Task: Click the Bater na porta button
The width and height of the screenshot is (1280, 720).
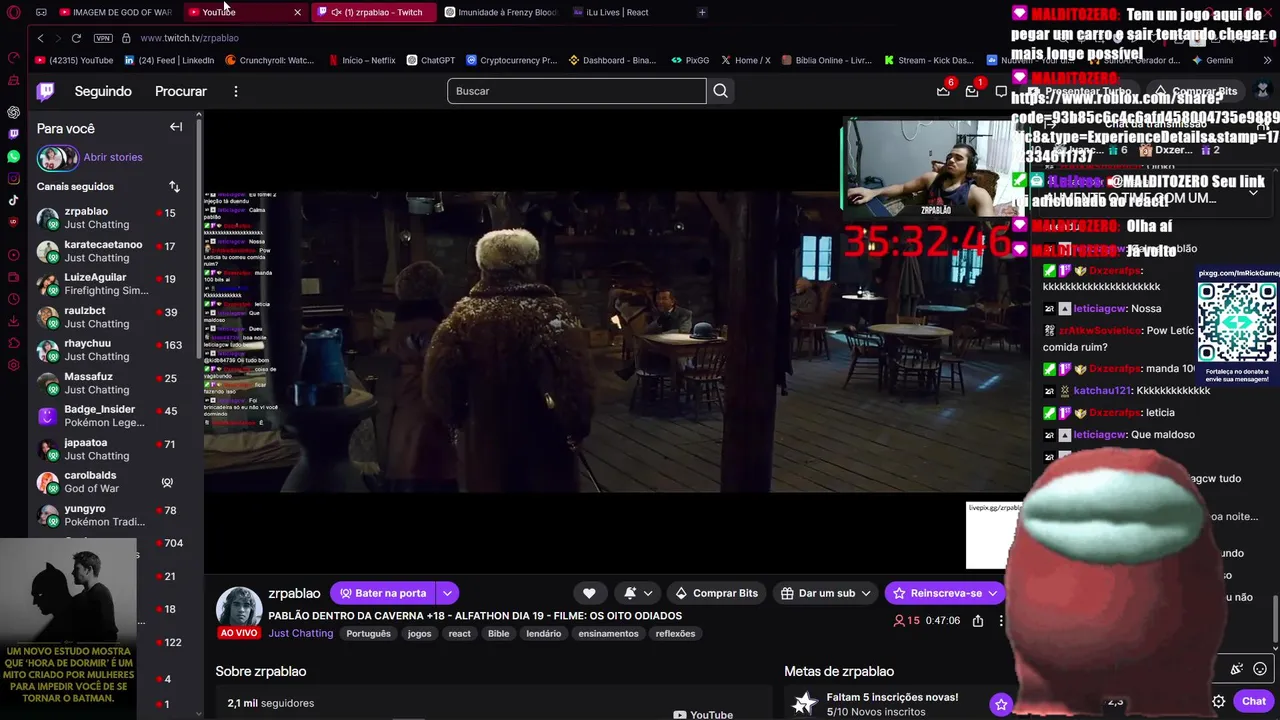Action: click(384, 593)
